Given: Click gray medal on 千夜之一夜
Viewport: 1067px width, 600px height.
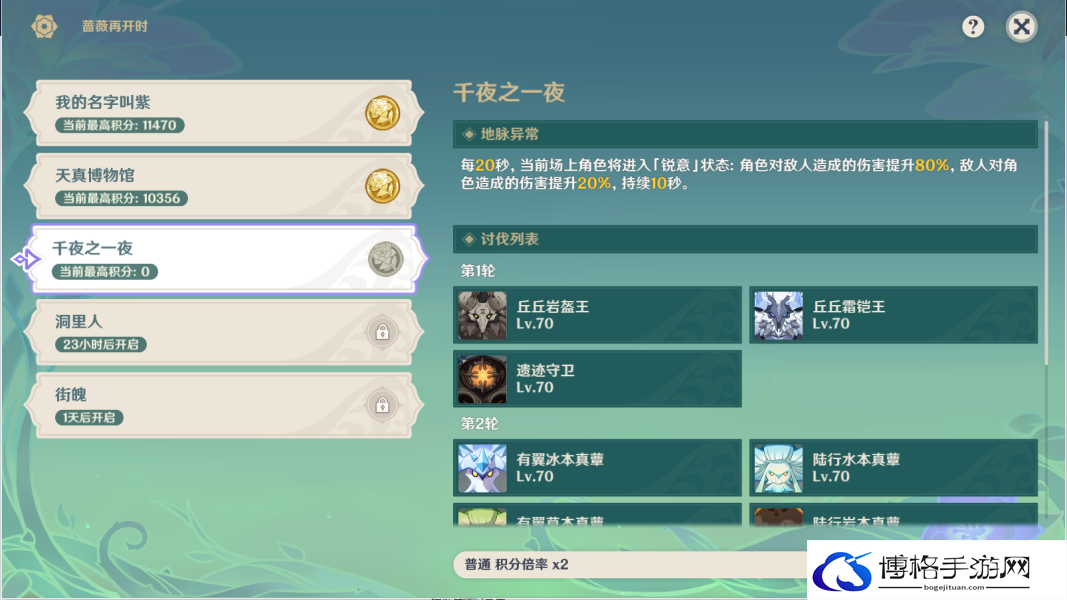Looking at the screenshot, I should coord(385,259).
